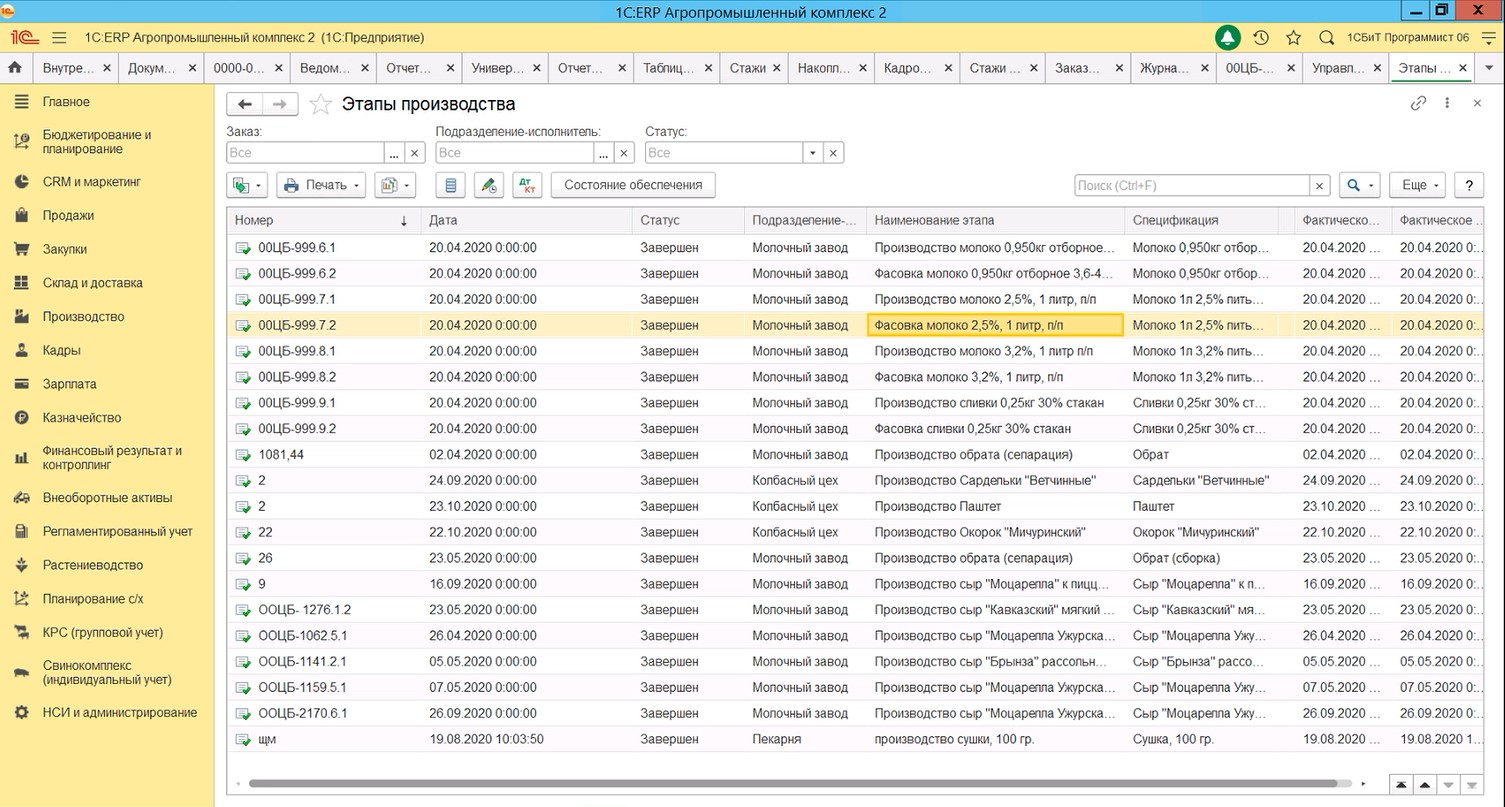Clear the Заказ filter field
The width and height of the screenshot is (1505, 807).
415,153
